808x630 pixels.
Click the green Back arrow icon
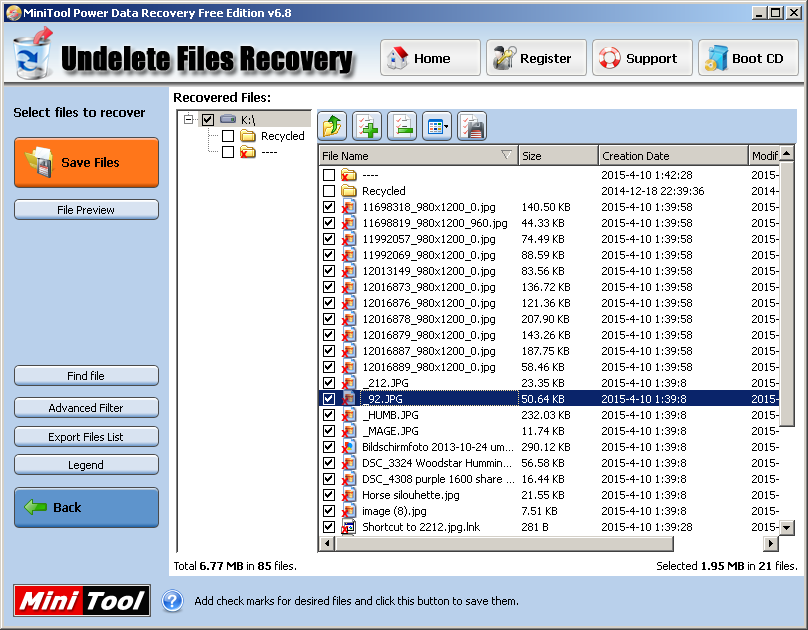(36, 507)
